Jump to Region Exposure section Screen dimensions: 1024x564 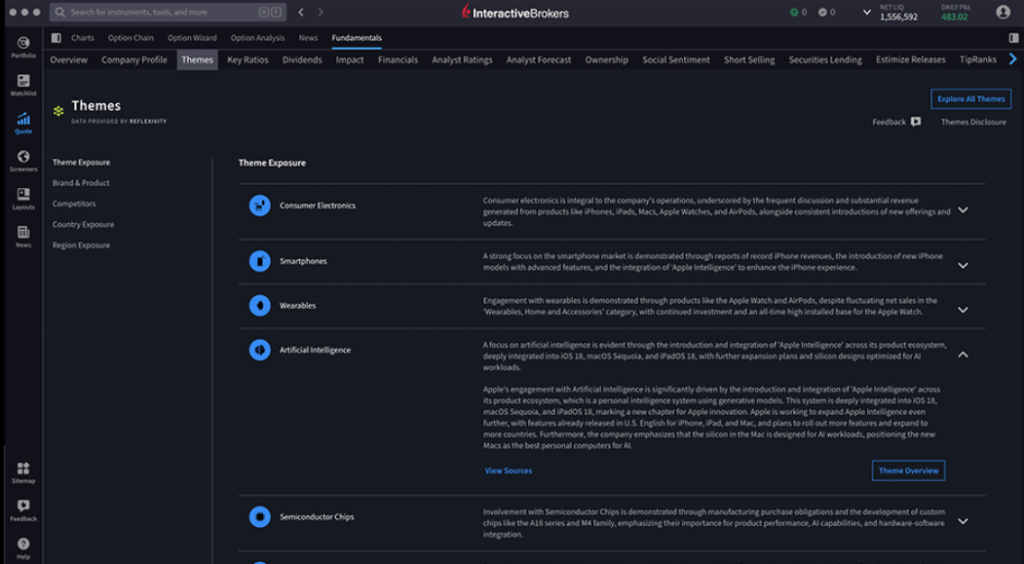(81, 245)
